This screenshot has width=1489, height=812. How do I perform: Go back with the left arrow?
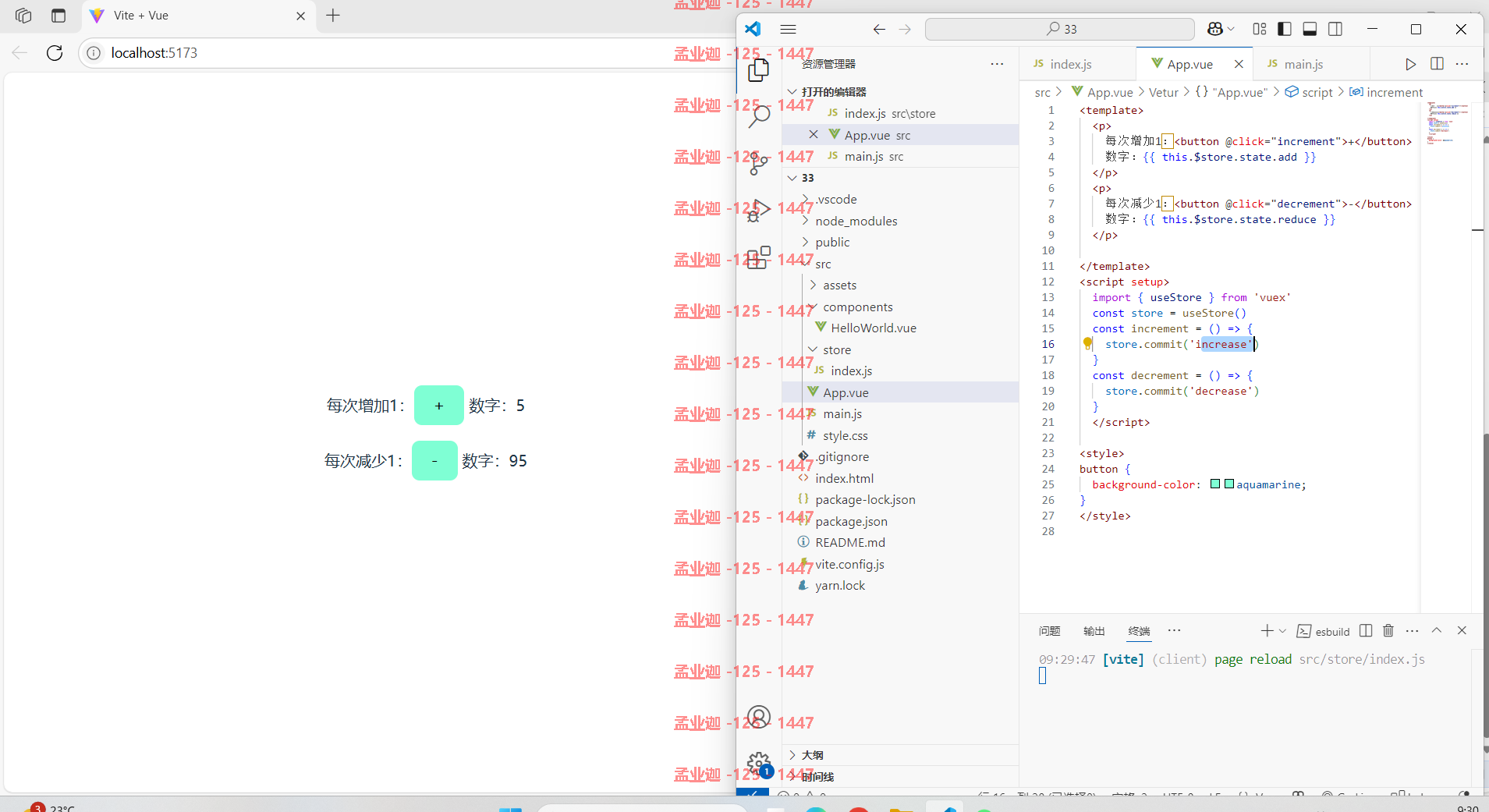pos(879,29)
